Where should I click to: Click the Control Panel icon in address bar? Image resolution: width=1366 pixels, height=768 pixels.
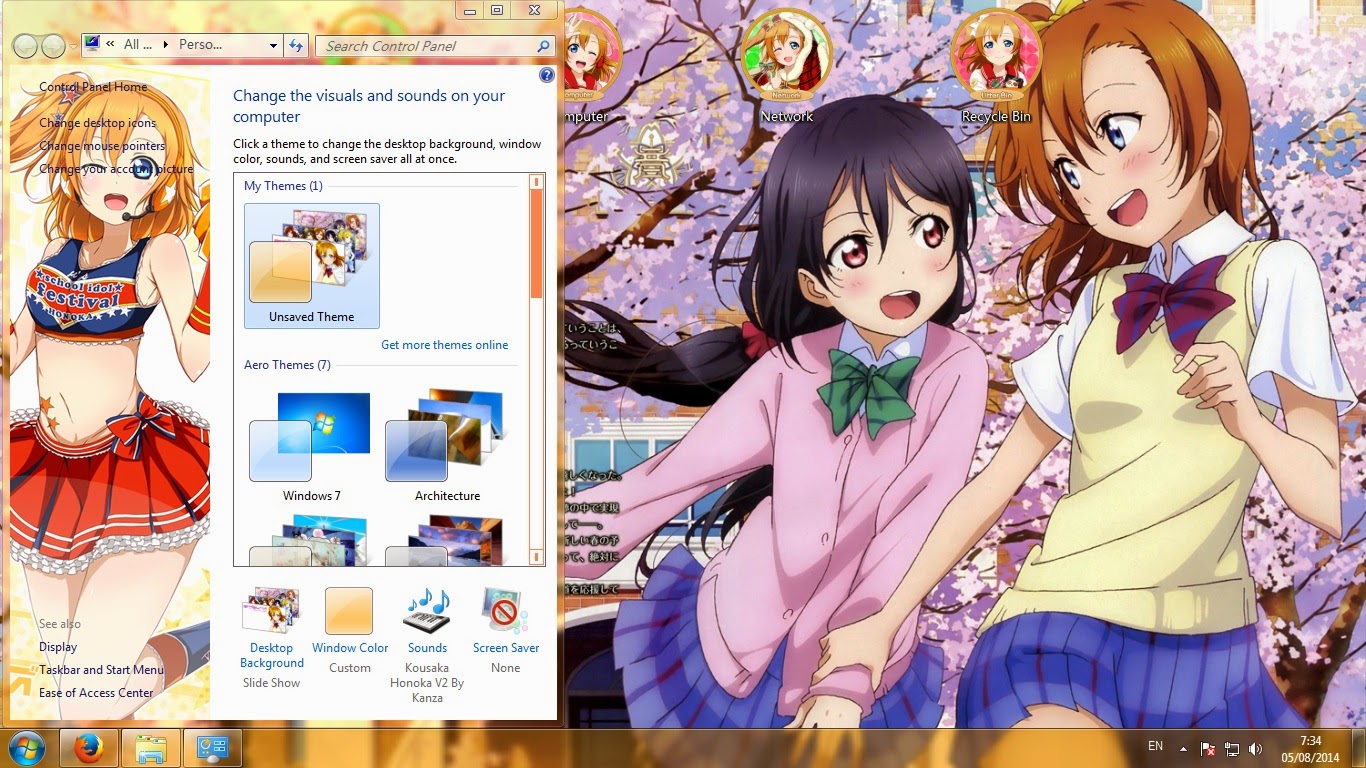point(93,44)
